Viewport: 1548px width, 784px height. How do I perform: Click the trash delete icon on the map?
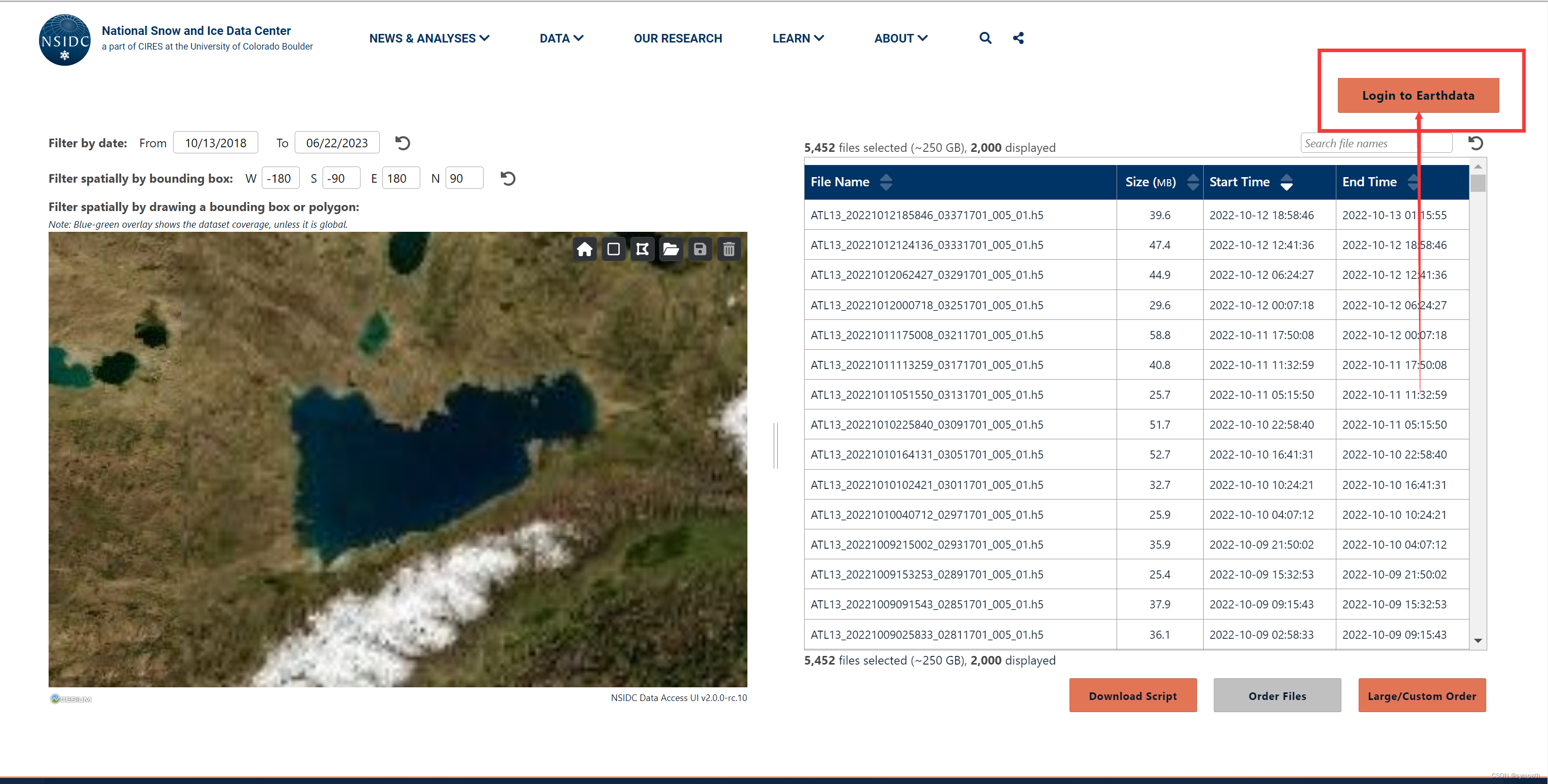[x=728, y=250]
